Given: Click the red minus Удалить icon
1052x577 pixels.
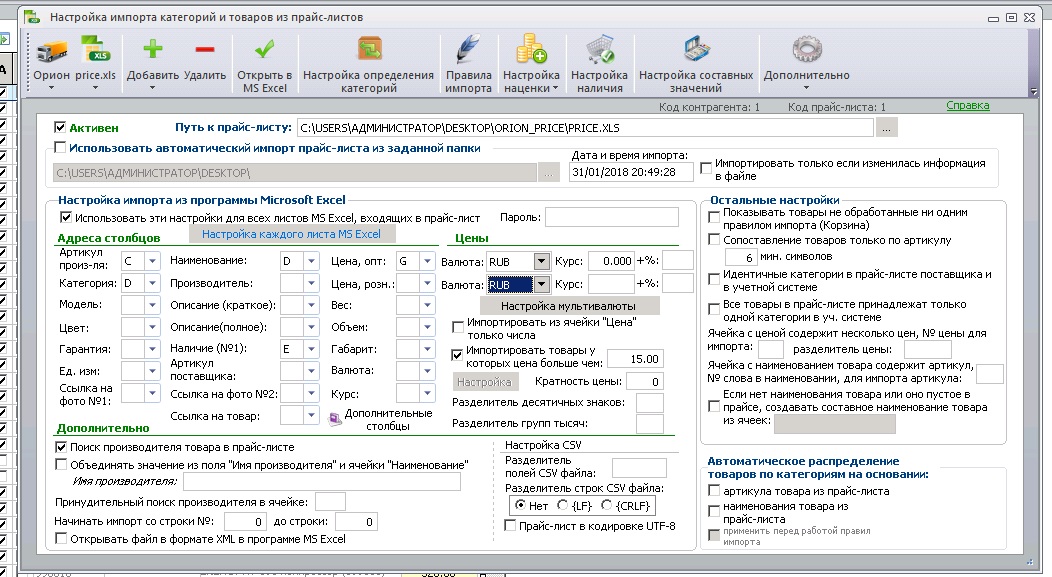Looking at the screenshot, I should click(205, 50).
